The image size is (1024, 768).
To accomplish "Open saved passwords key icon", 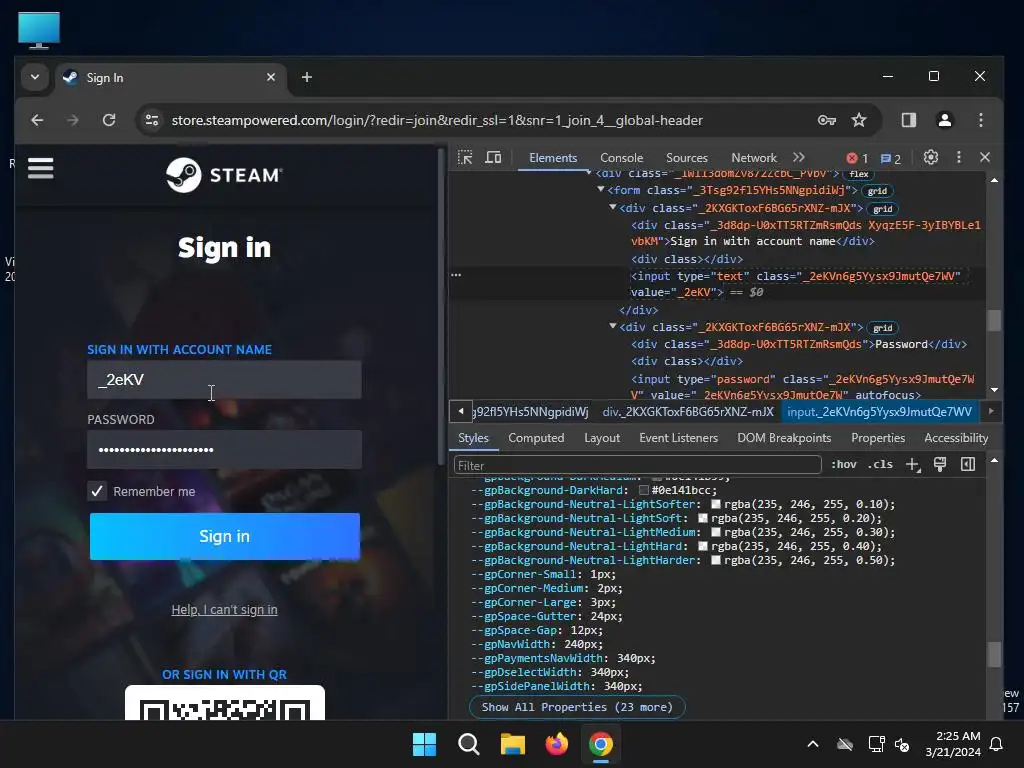I will tap(827, 120).
